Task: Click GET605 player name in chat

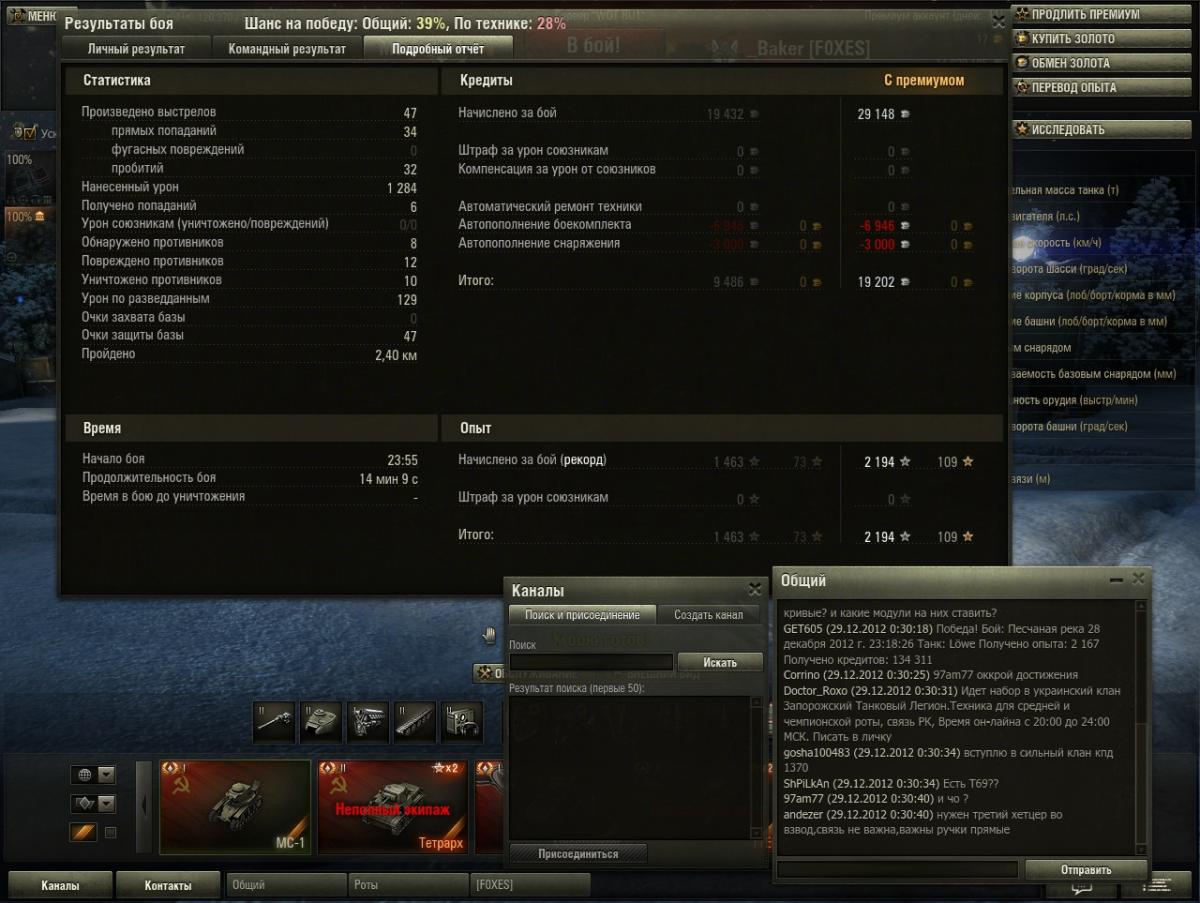Action: click(803, 629)
